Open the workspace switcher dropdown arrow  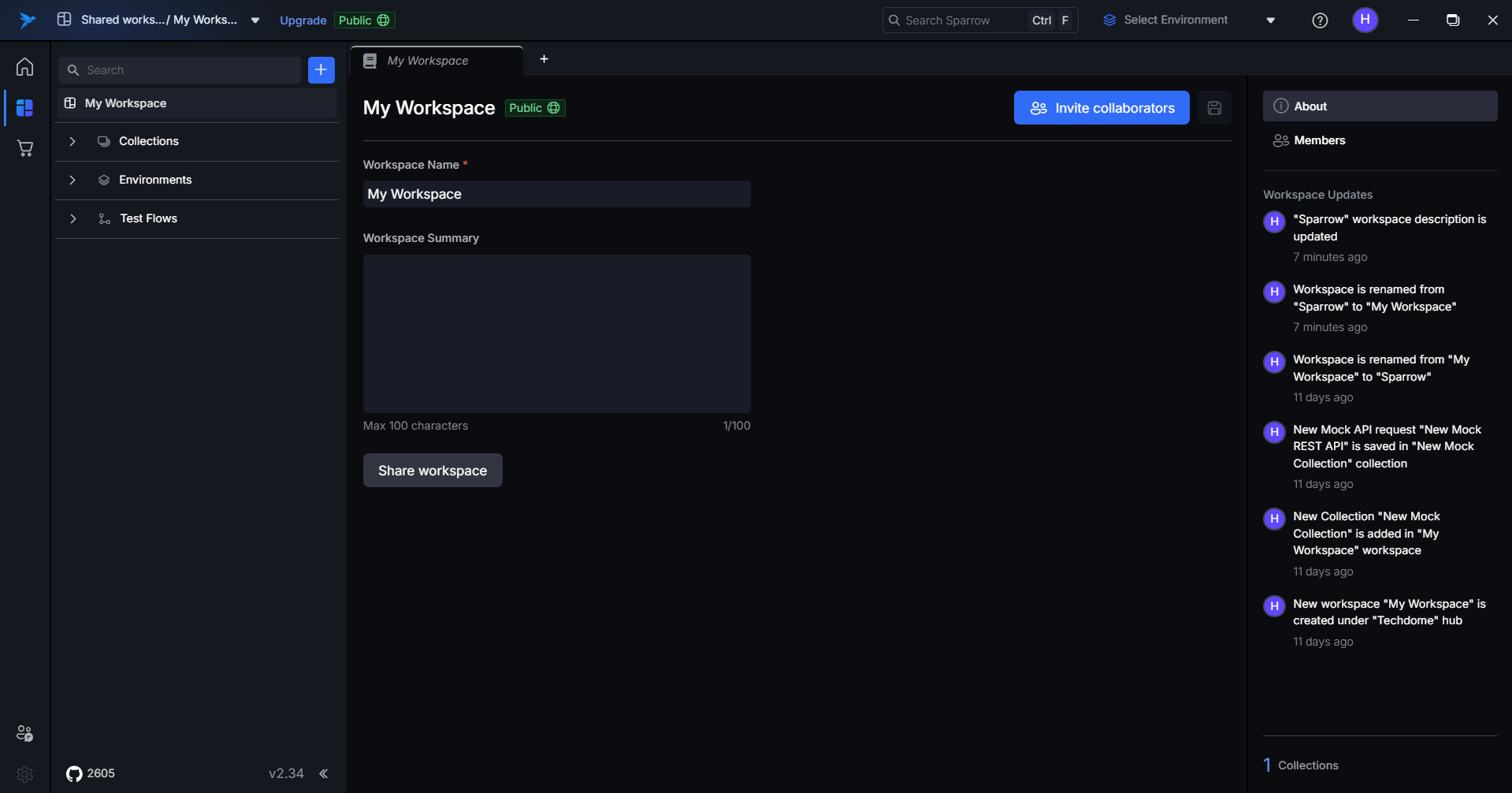pyautogui.click(x=255, y=20)
